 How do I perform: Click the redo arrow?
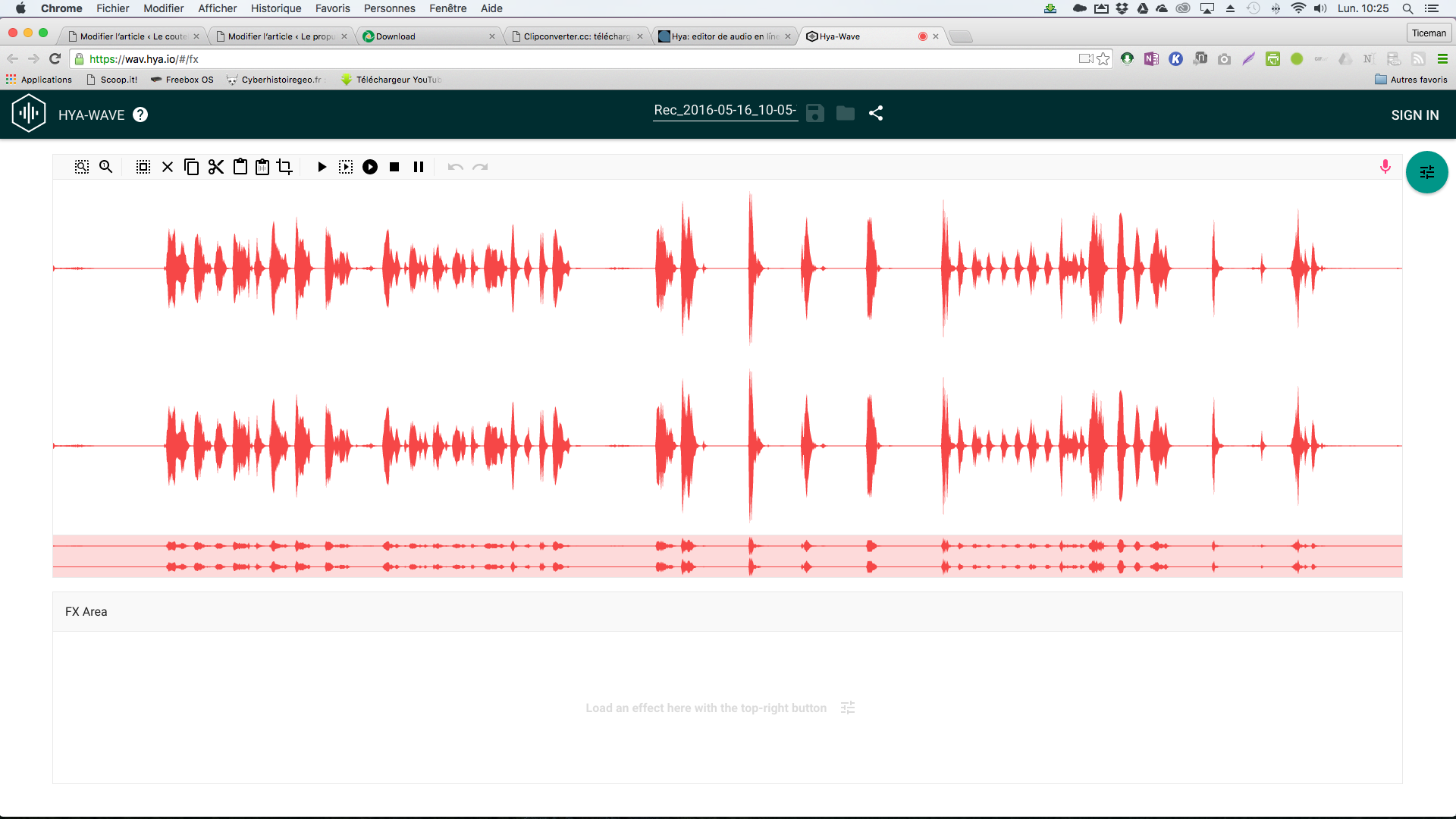[x=480, y=167]
